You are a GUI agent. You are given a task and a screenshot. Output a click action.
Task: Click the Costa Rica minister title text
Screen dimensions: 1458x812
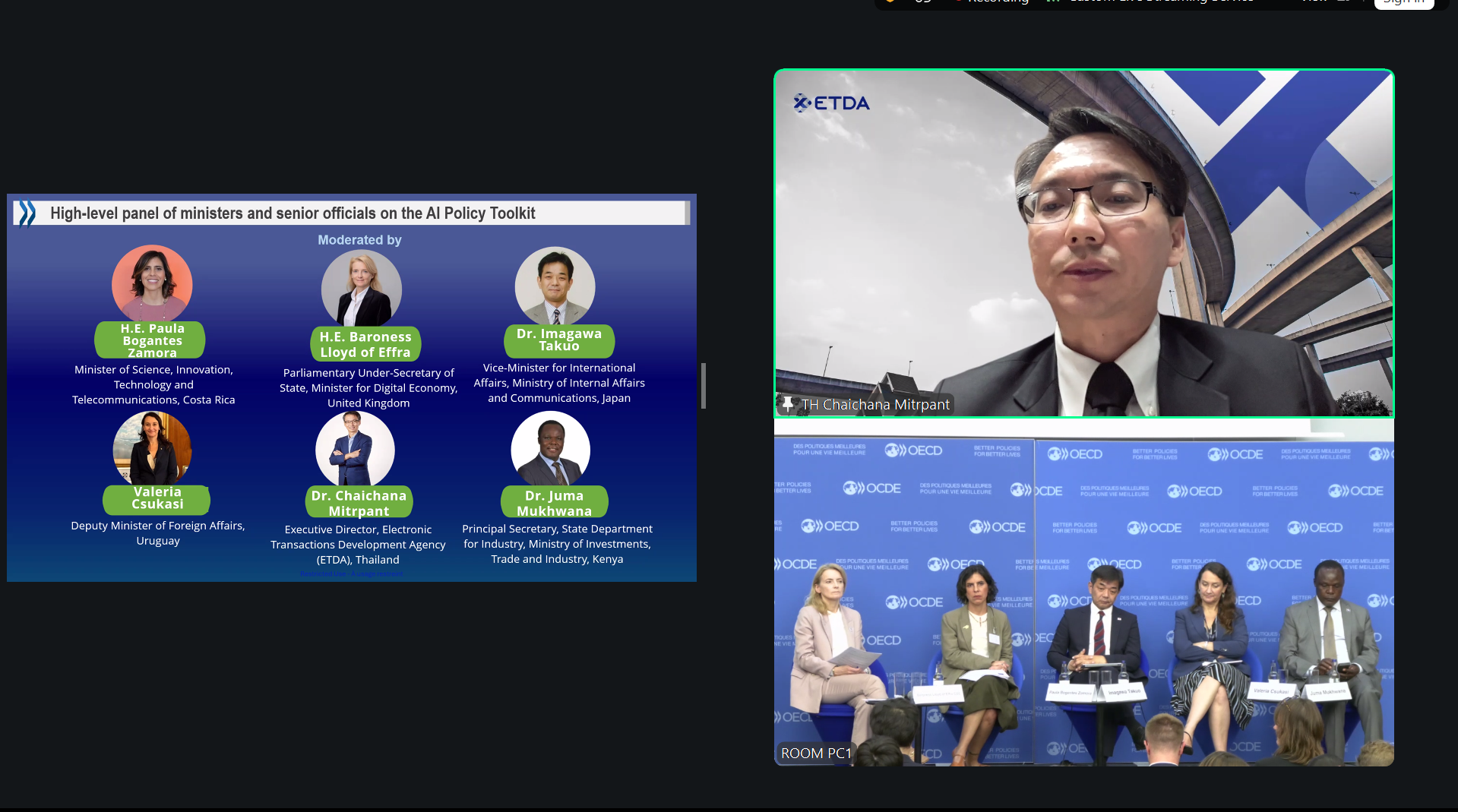pyautogui.click(x=153, y=385)
